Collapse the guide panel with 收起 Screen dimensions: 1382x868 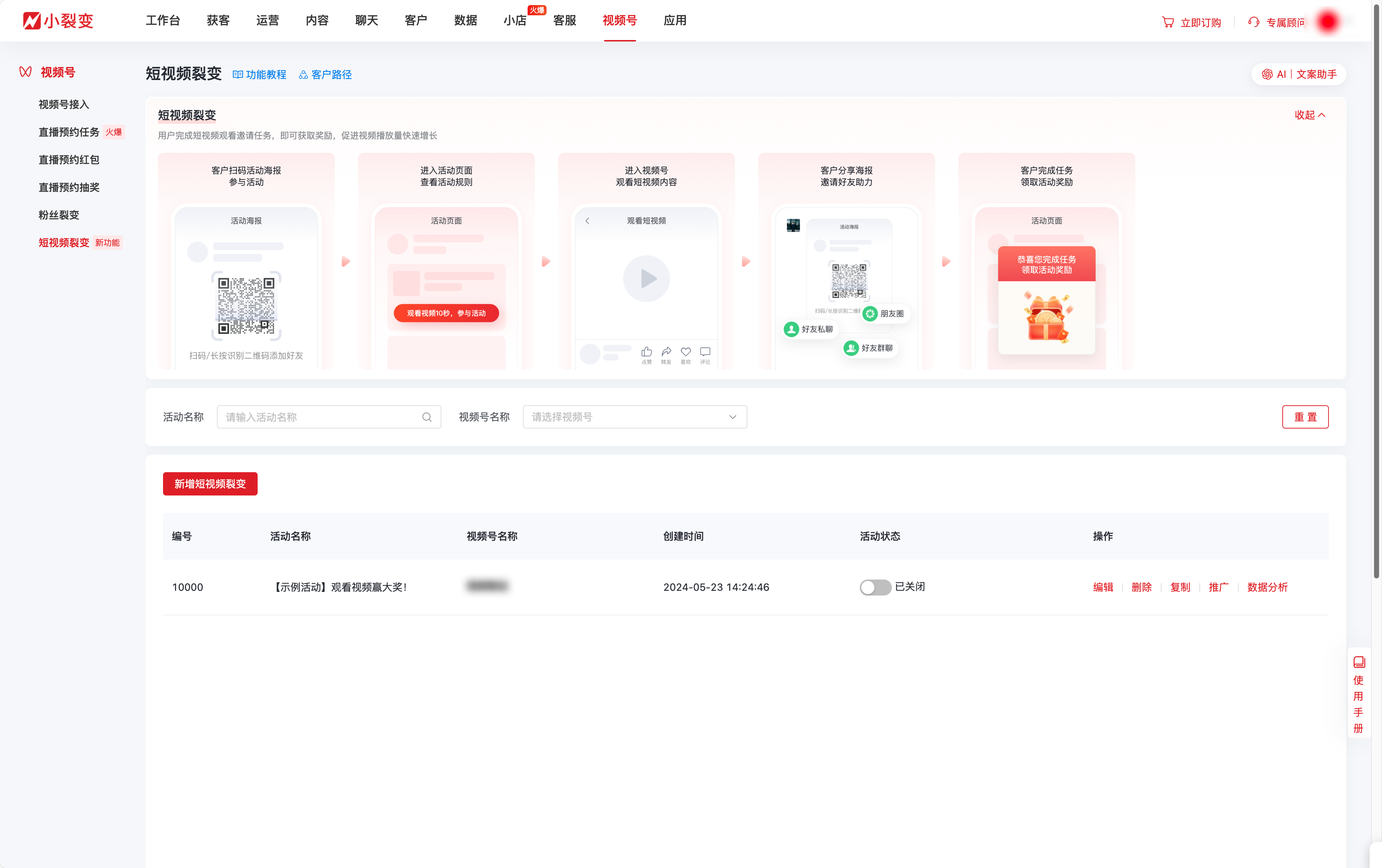click(x=1310, y=115)
